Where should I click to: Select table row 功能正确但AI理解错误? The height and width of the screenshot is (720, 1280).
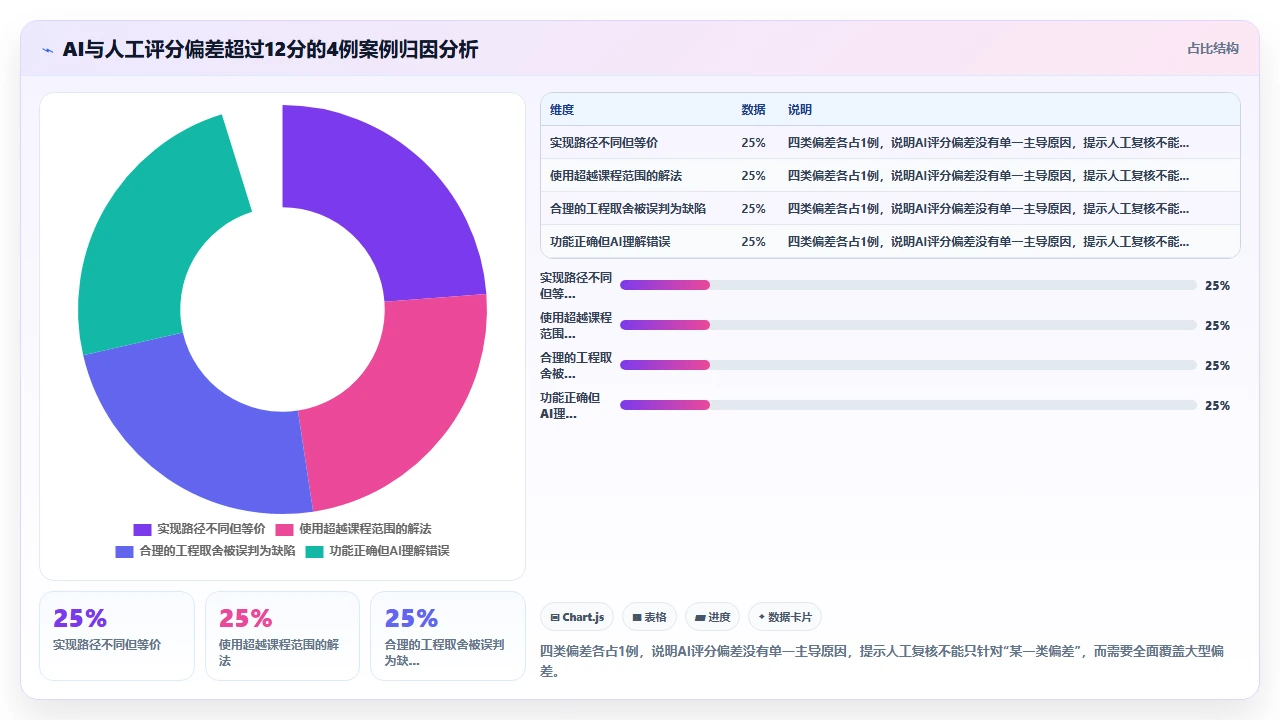[890, 241]
